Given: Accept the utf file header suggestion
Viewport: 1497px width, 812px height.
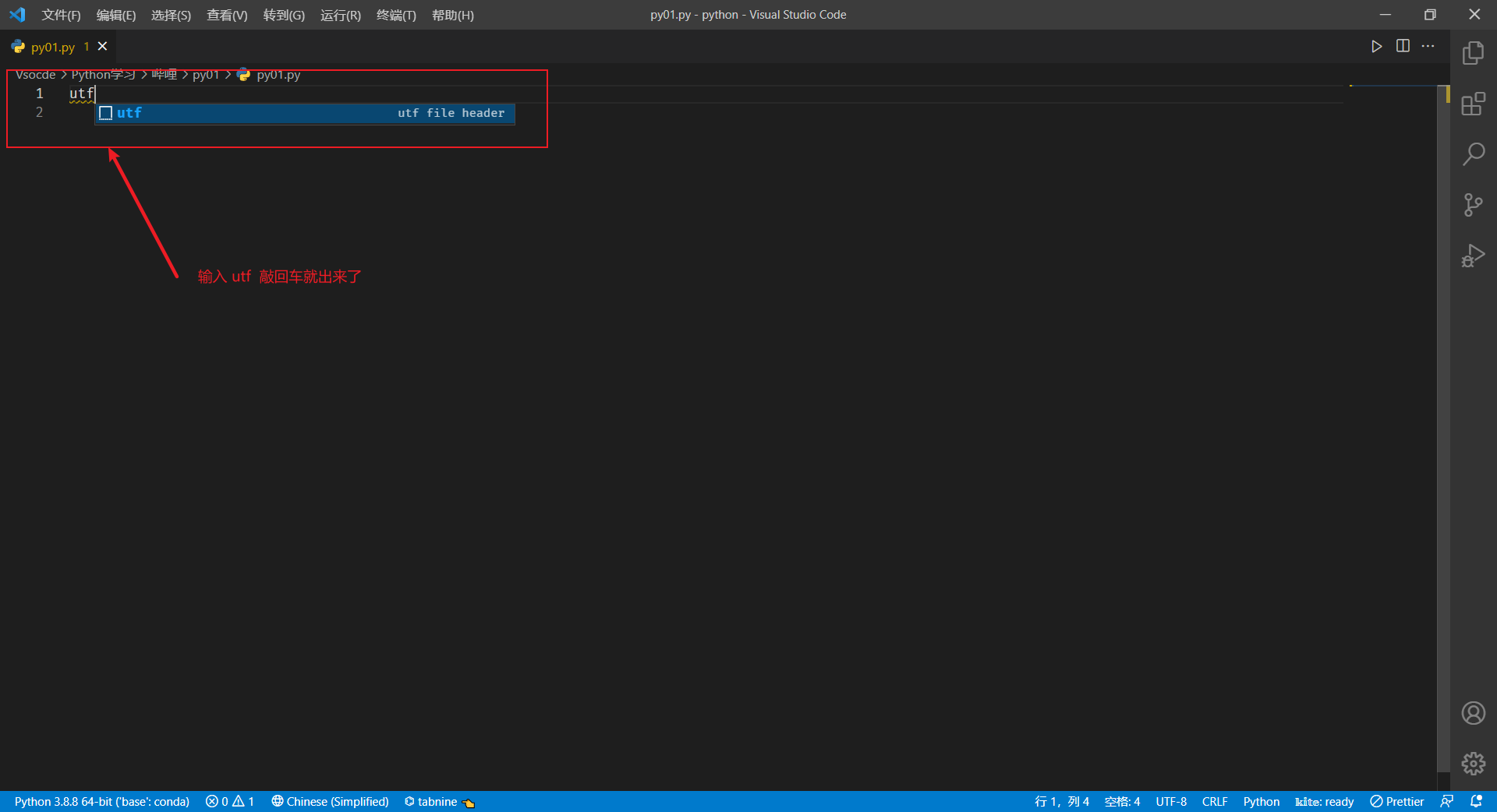Looking at the screenshot, I should point(305,113).
